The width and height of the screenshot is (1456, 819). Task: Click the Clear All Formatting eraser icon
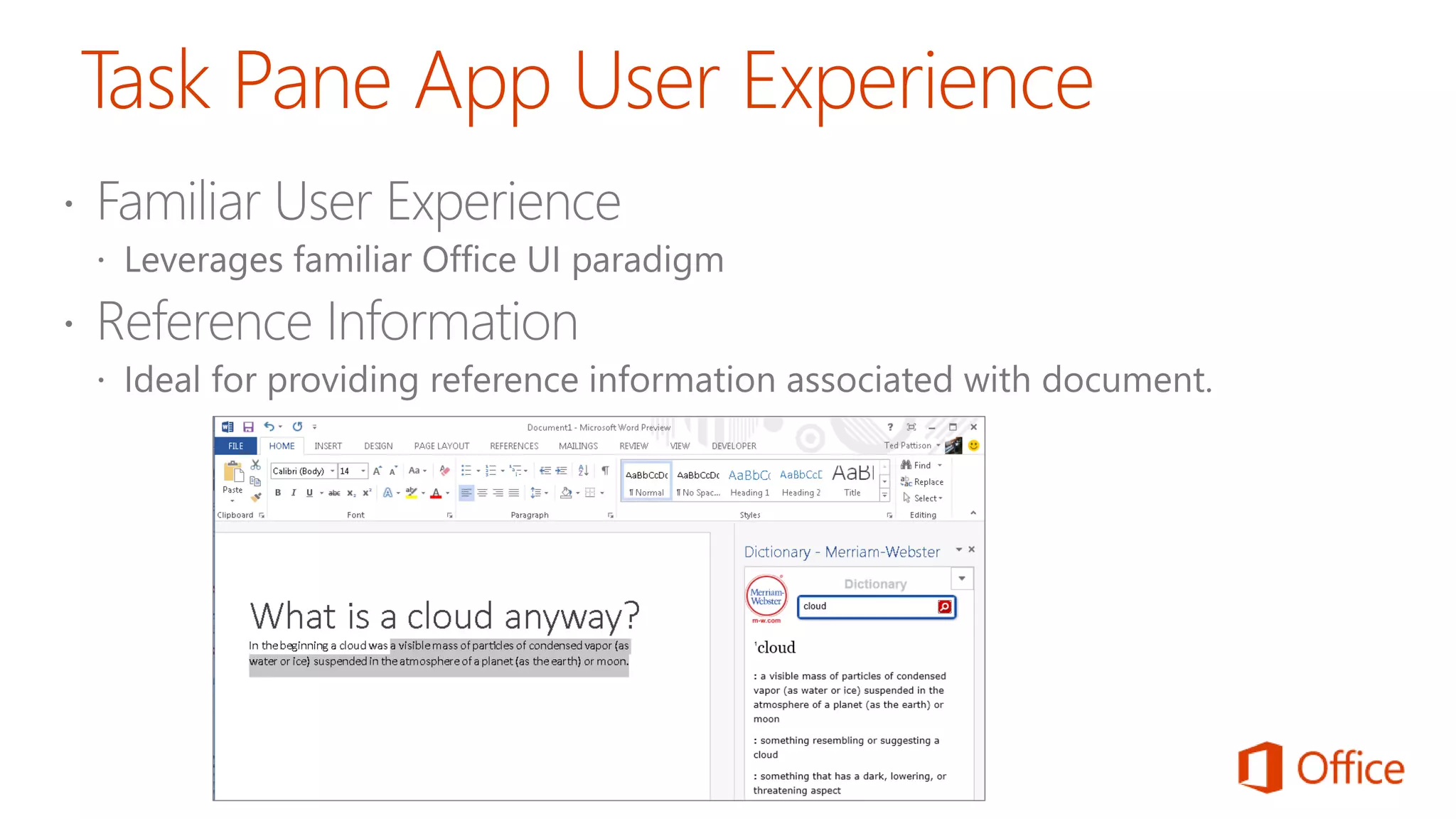[x=444, y=471]
